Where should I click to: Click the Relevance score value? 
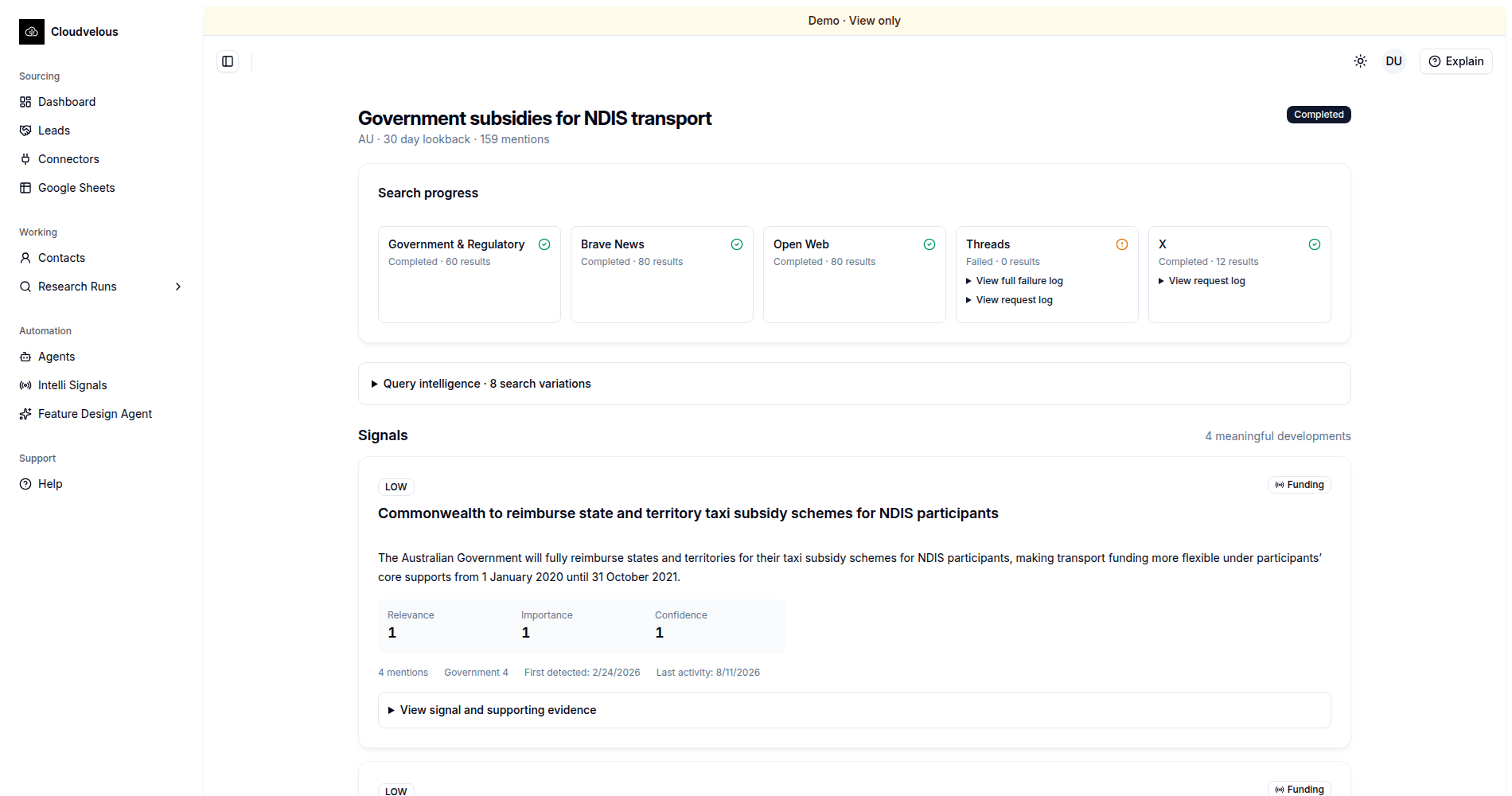(392, 633)
